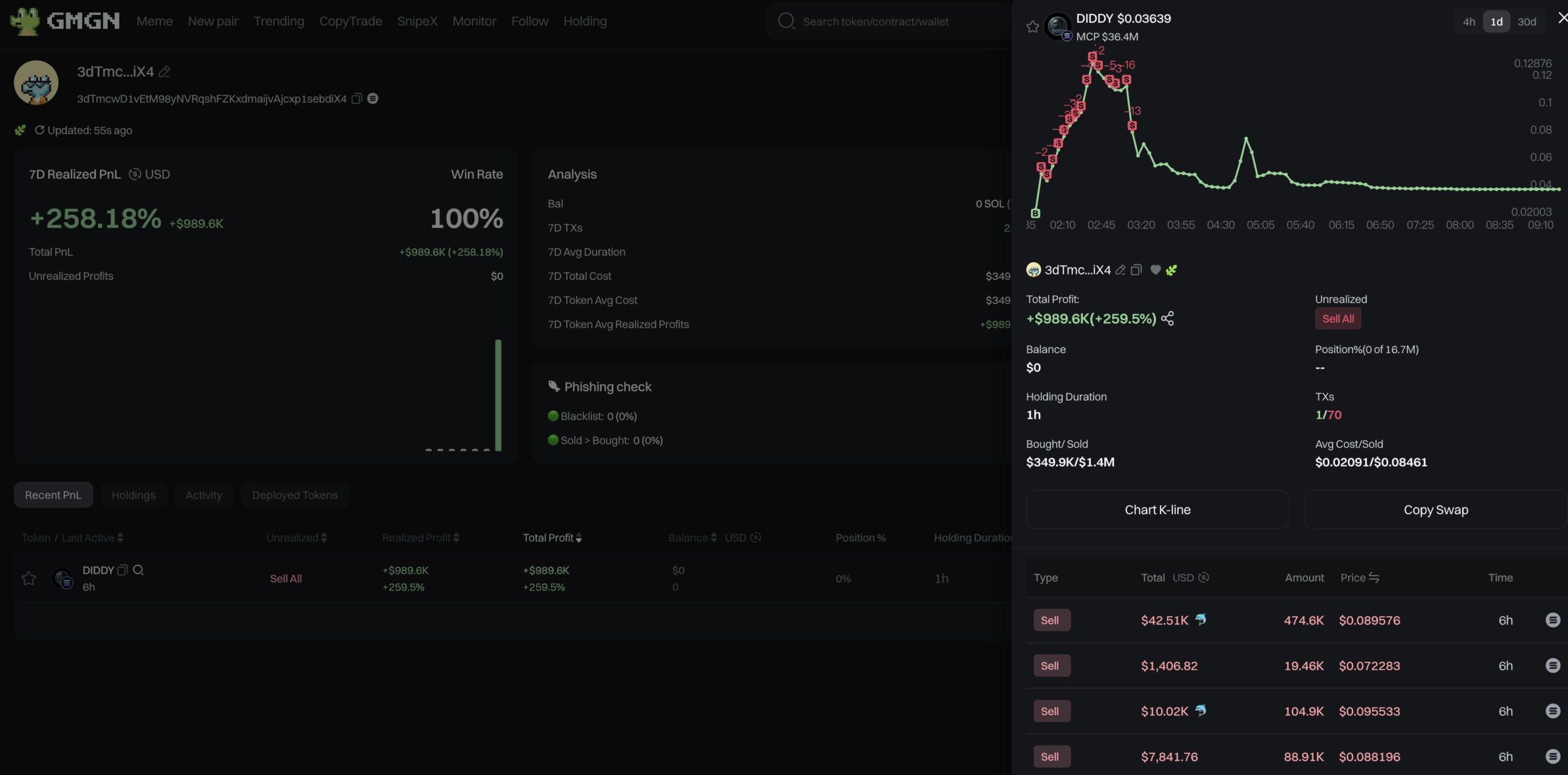Viewport: 1568px width, 775px height.
Task: Select the 4h chart timeframe
Action: pos(1469,21)
